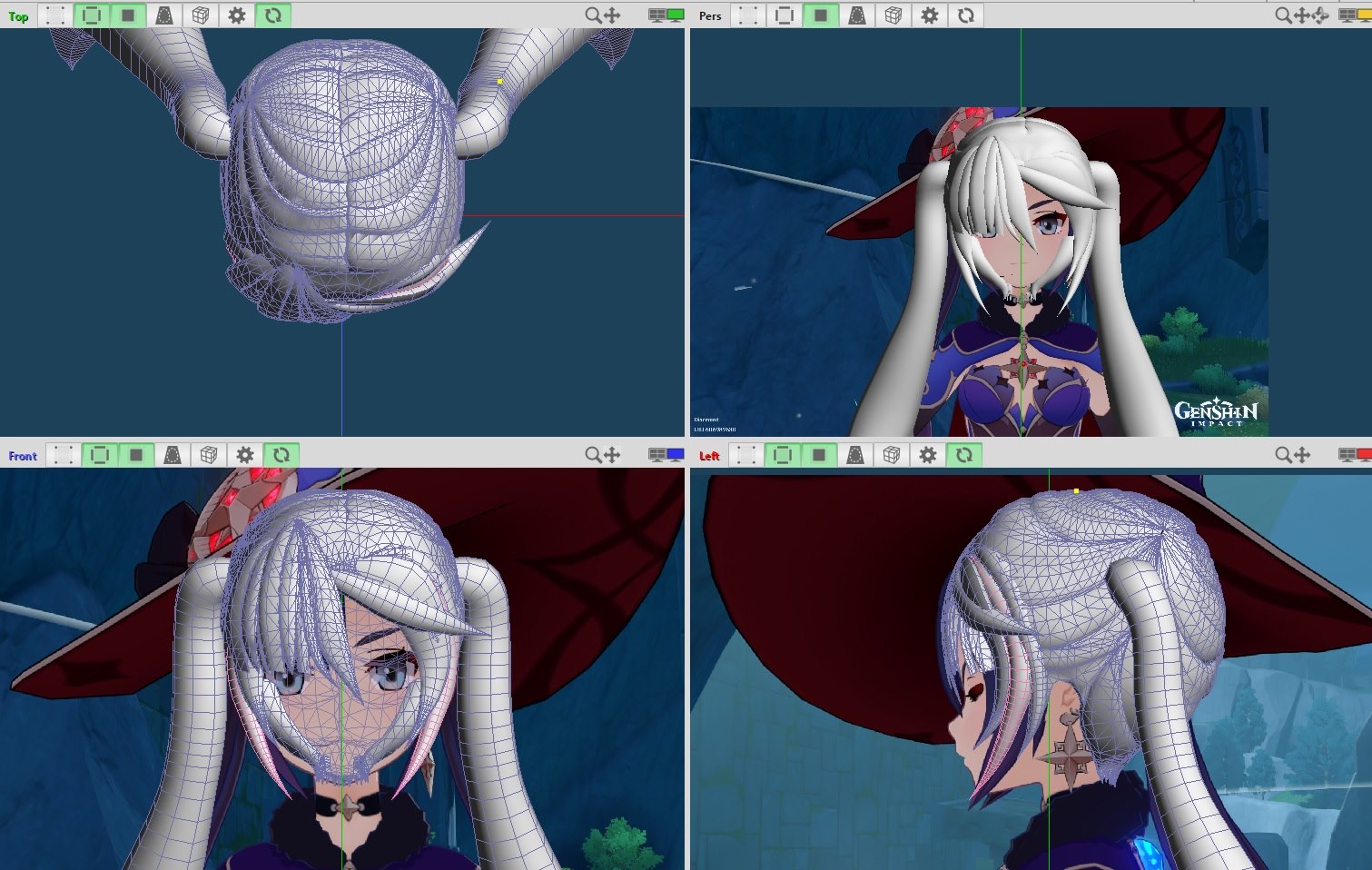
Task: Open Front viewport gear settings
Action: click(x=245, y=455)
